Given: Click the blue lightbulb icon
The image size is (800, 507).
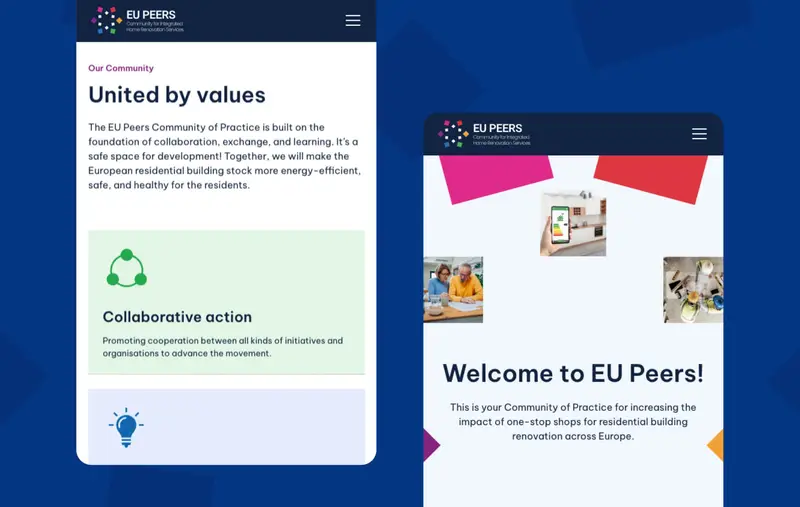Looking at the screenshot, I should coord(126,427).
